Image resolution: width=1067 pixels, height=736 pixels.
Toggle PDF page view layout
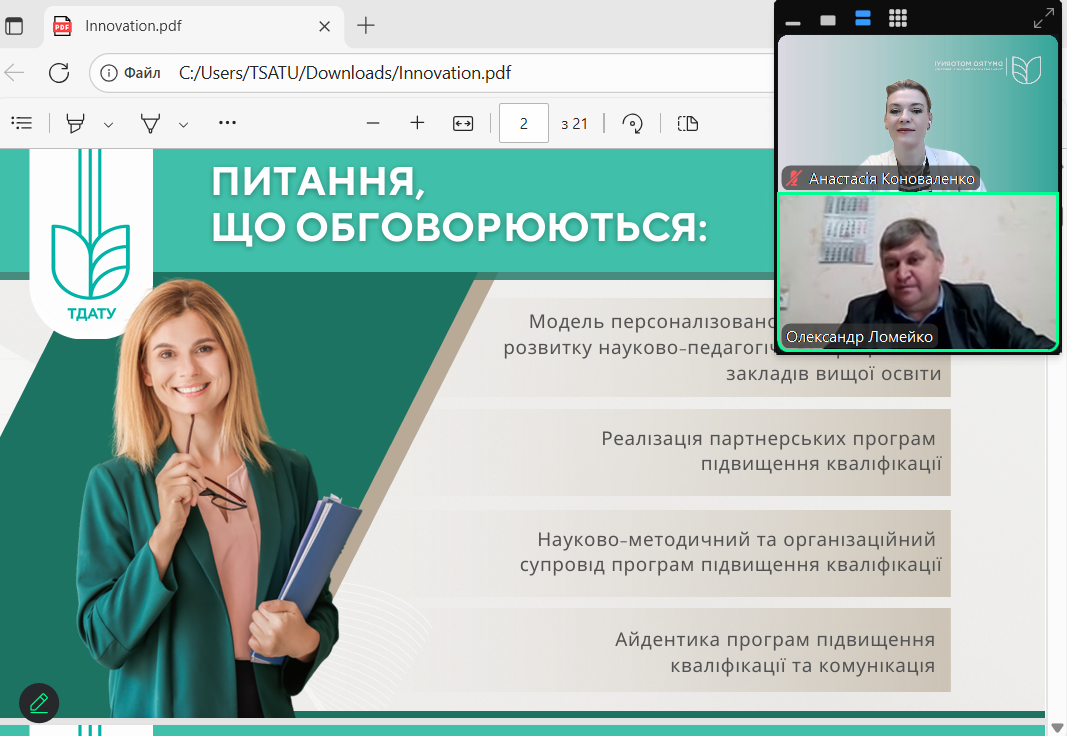(688, 123)
